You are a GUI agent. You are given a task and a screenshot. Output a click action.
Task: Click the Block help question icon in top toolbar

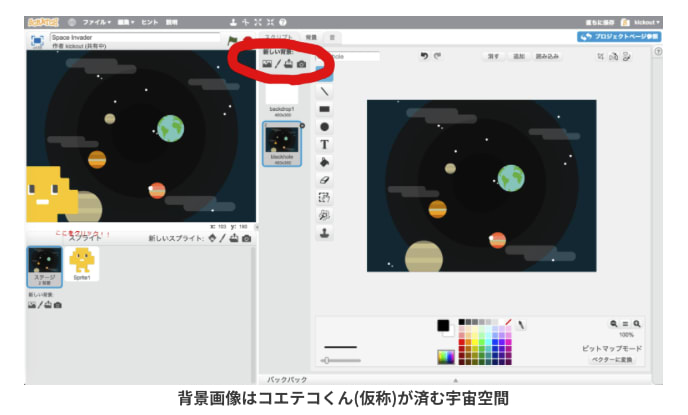pyautogui.click(x=283, y=22)
